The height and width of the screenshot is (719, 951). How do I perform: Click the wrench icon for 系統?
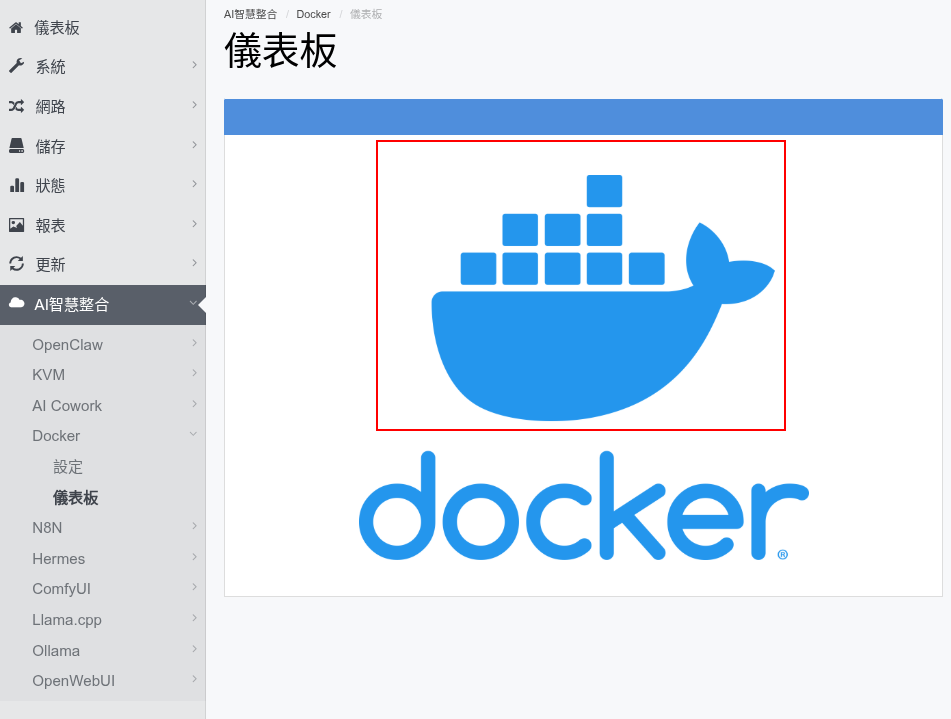(16, 66)
